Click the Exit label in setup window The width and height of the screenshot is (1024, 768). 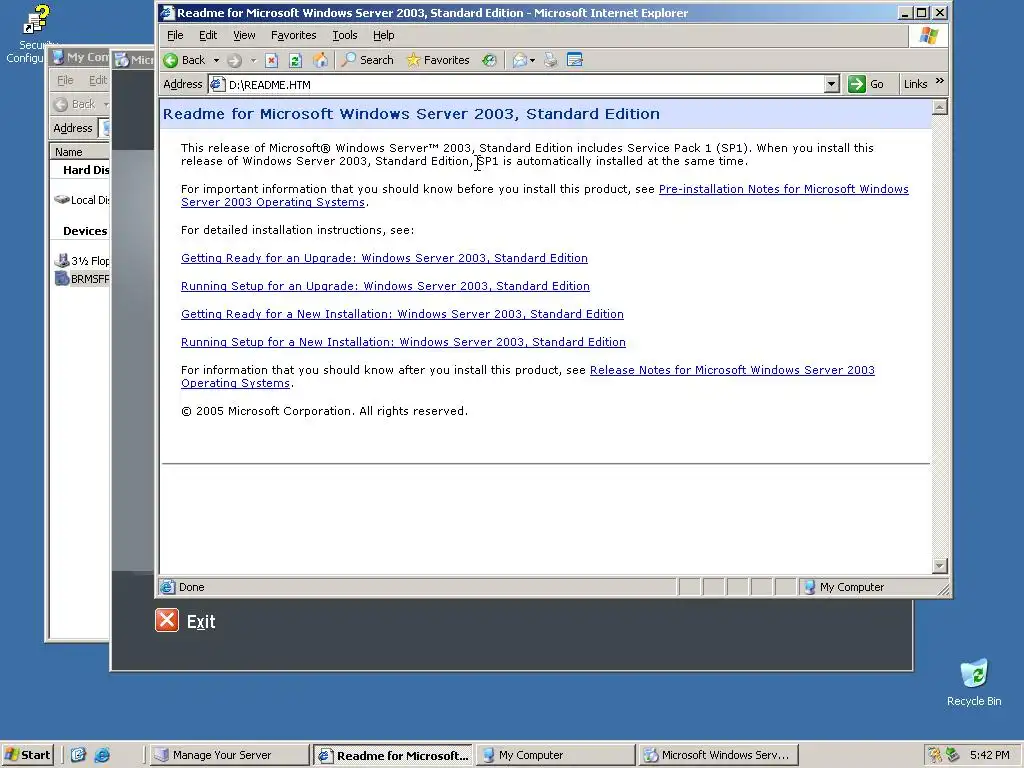click(201, 622)
